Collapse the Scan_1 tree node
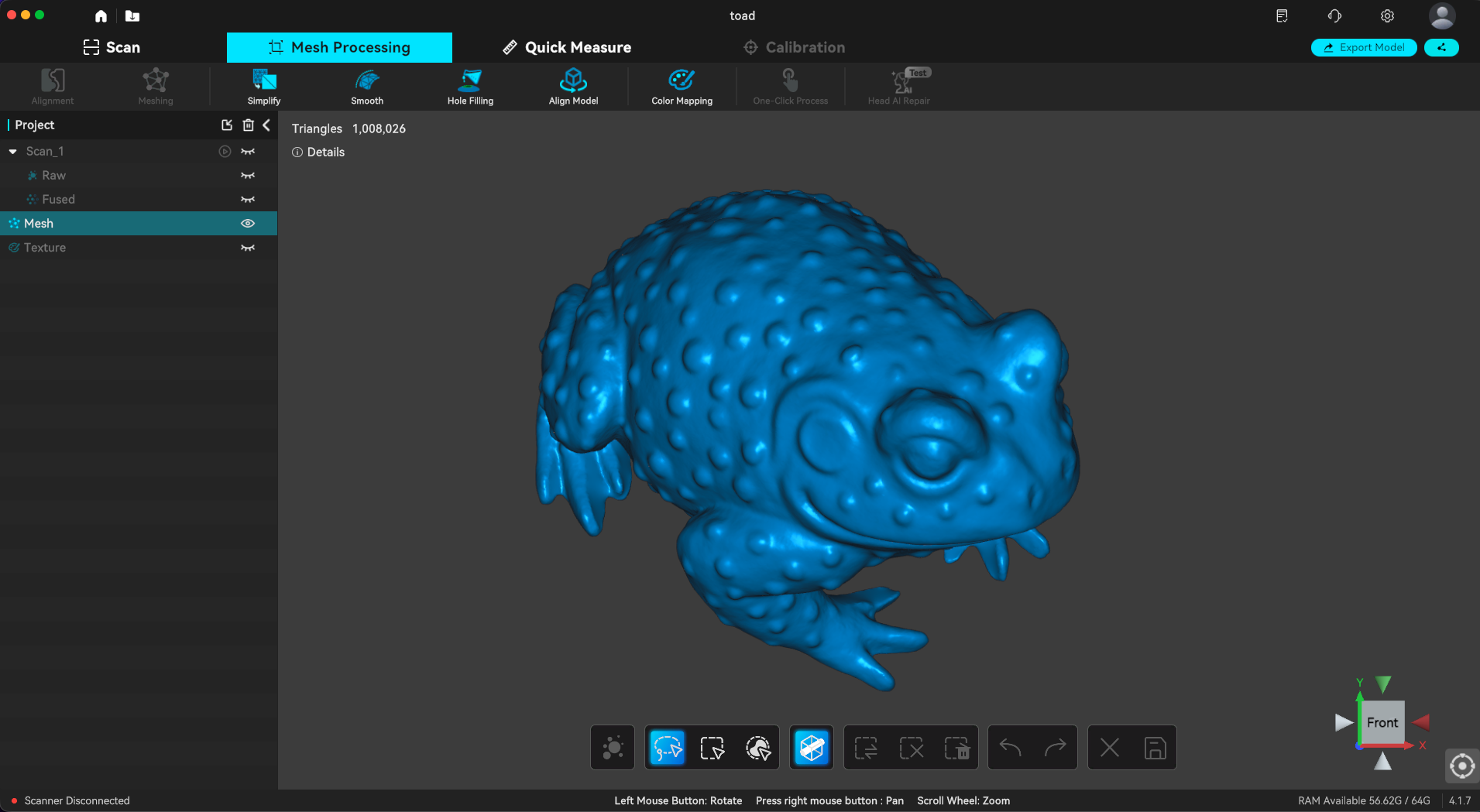 coord(13,152)
